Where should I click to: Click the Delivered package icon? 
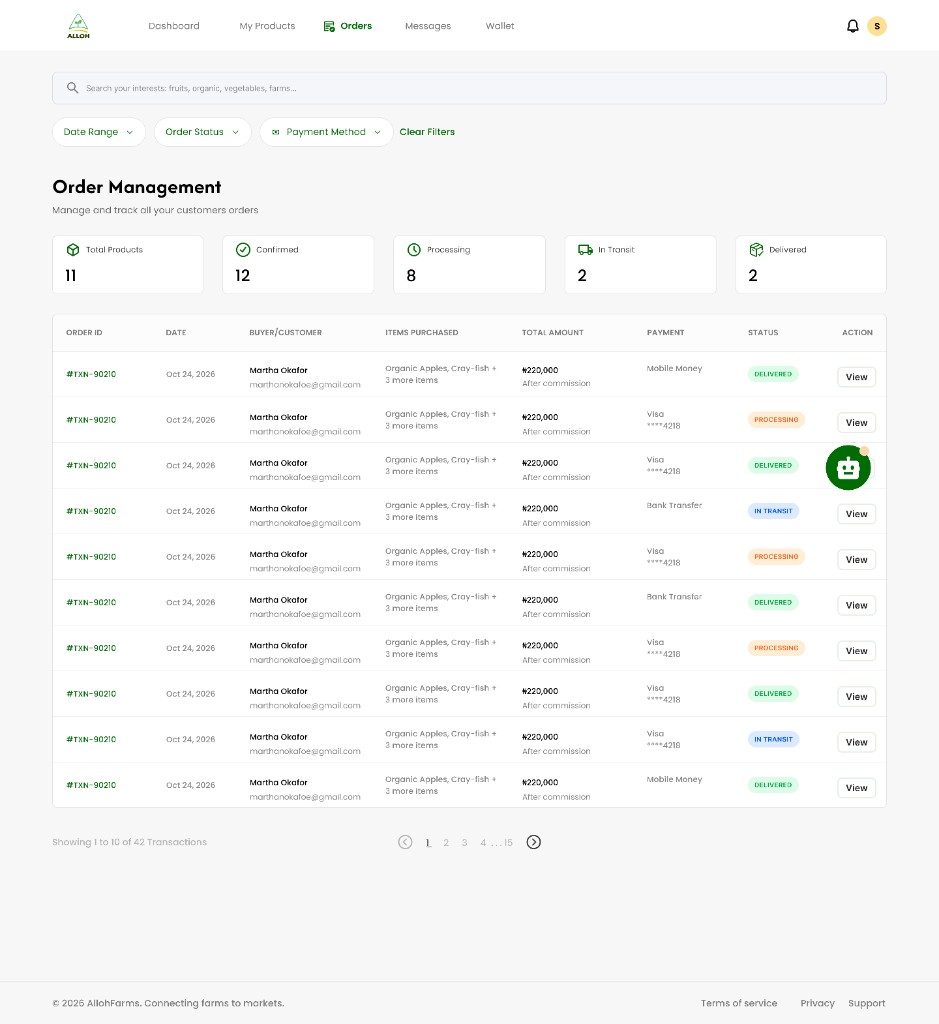pos(756,249)
